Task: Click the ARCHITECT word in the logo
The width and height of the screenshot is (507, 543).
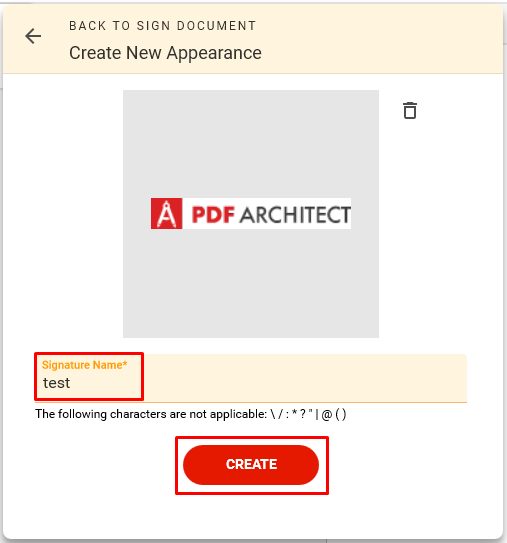Action: click(295, 215)
